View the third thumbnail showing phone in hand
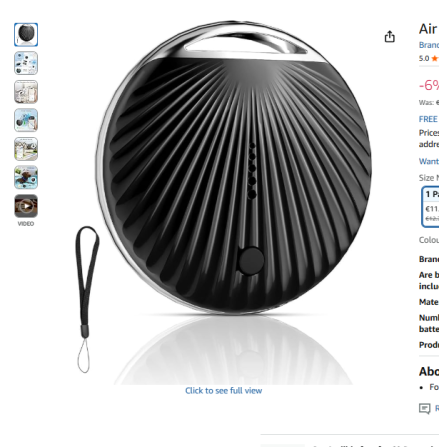 [26, 92]
